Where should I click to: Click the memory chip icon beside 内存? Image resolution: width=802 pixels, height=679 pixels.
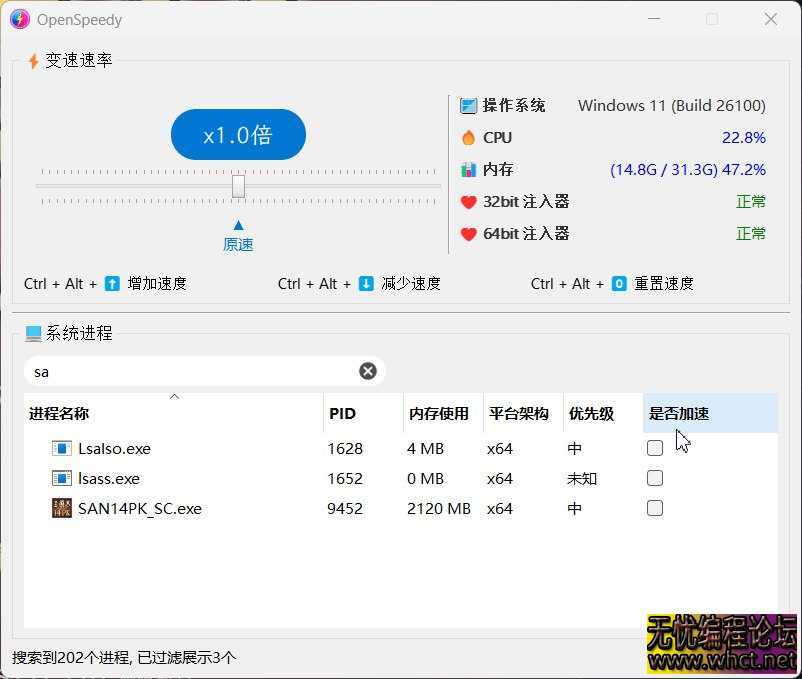pyautogui.click(x=467, y=170)
